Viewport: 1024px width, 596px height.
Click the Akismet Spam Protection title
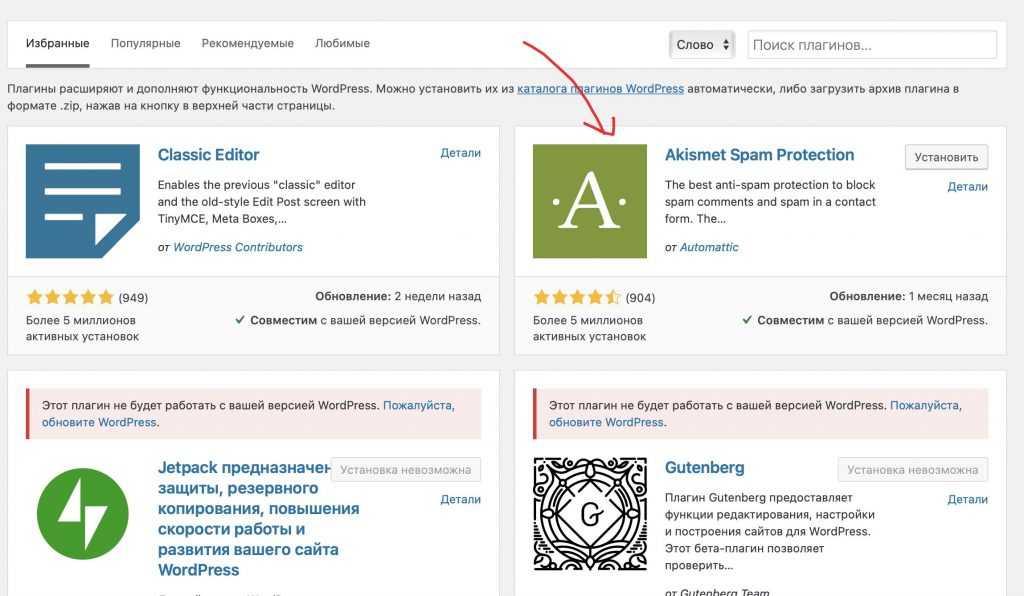coord(759,155)
